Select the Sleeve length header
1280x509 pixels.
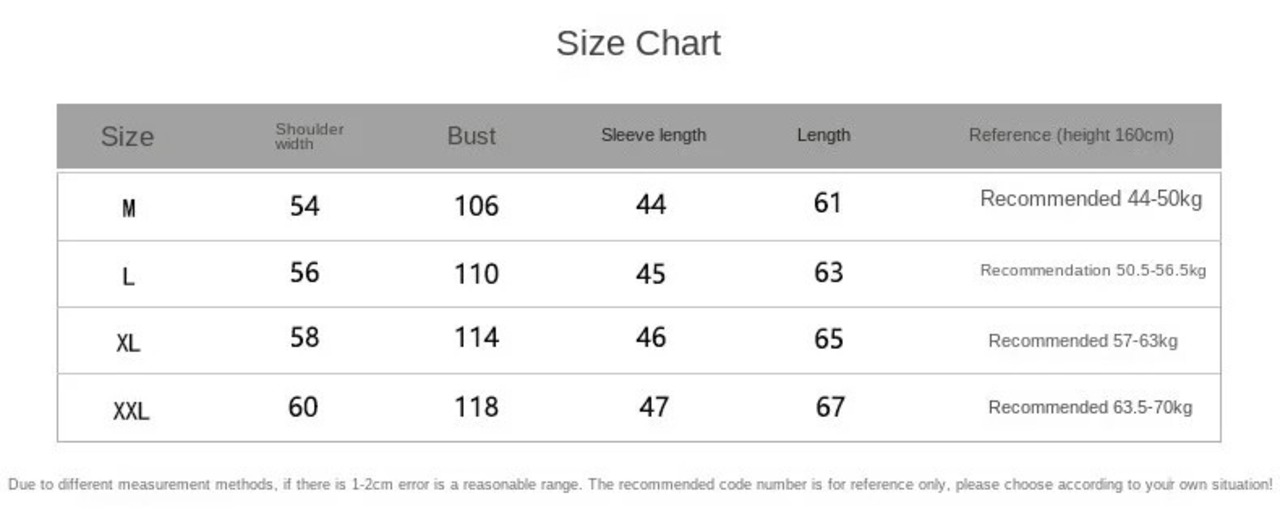pos(653,135)
